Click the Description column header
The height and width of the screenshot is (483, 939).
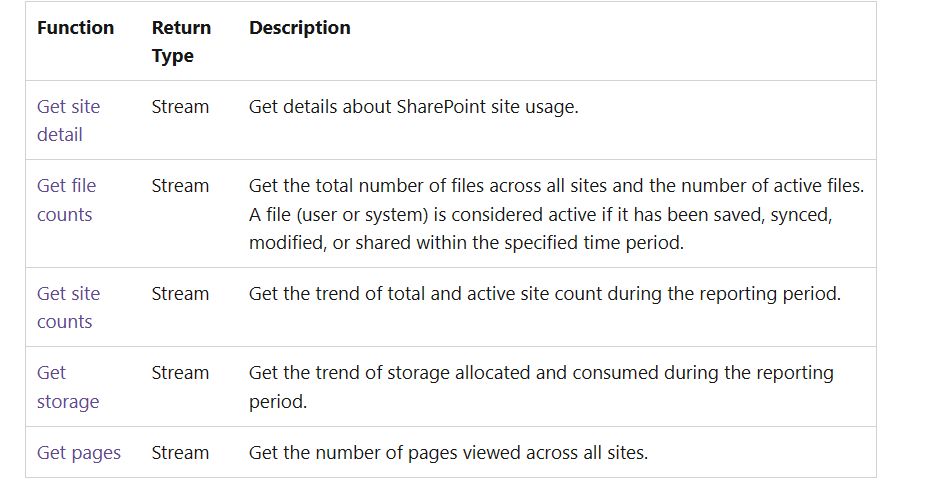click(x=299, y=28)
